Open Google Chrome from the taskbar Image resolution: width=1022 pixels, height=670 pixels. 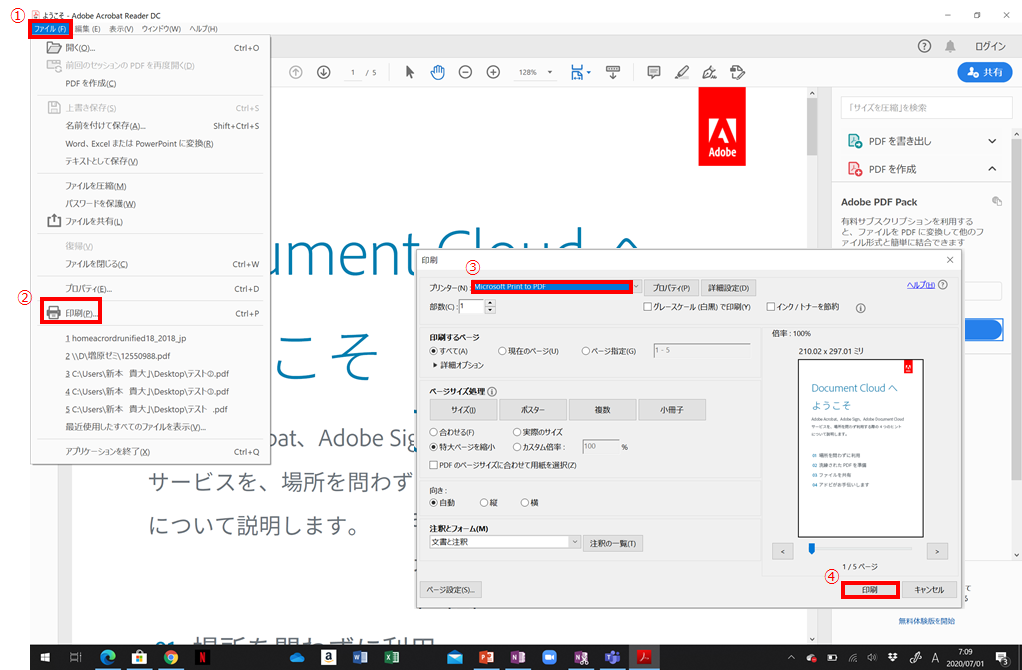pyautogui.click(x=171, y=657)
